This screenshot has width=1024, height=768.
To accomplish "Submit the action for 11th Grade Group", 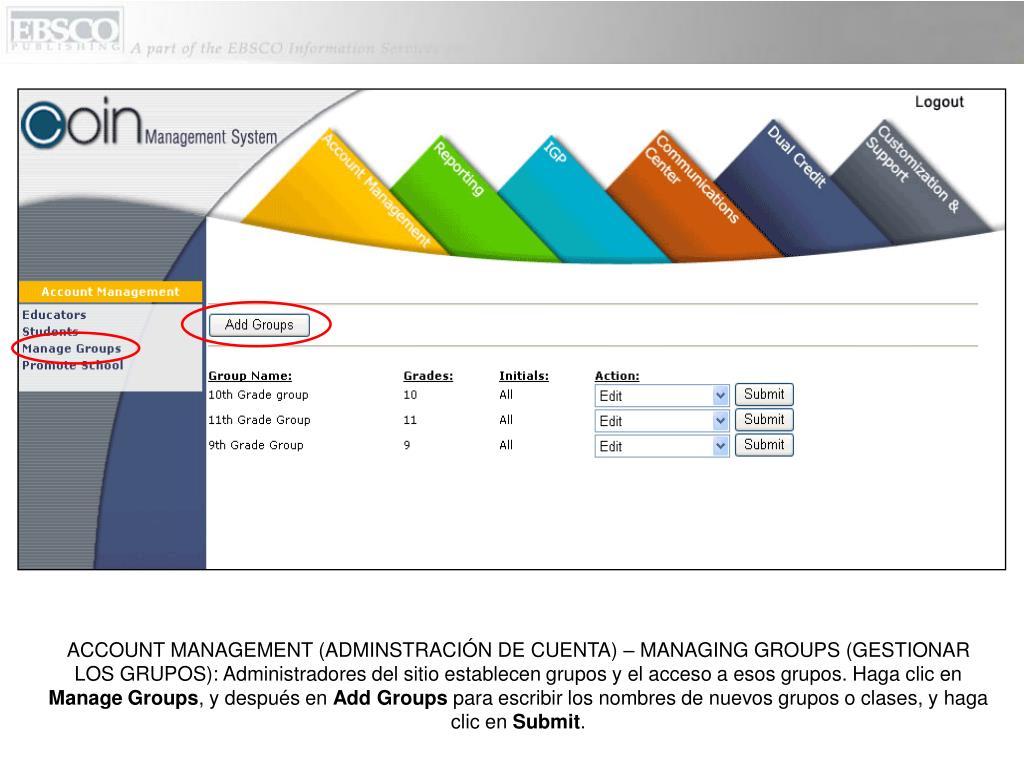I will [x=764, y=419].
